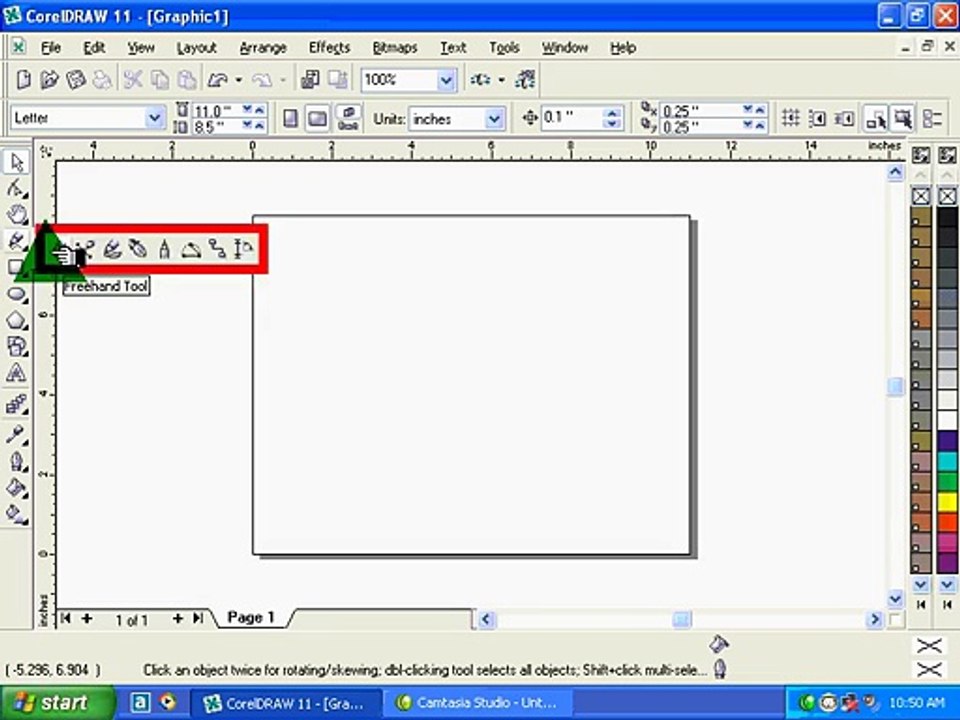Select the Basic Shapes tool
The image size is (960, 720).
17,347
